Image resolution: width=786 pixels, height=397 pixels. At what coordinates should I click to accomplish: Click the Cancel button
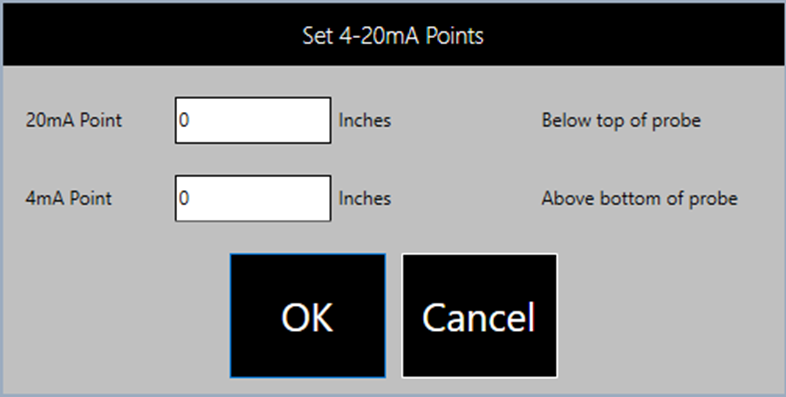tap(479, 316)
